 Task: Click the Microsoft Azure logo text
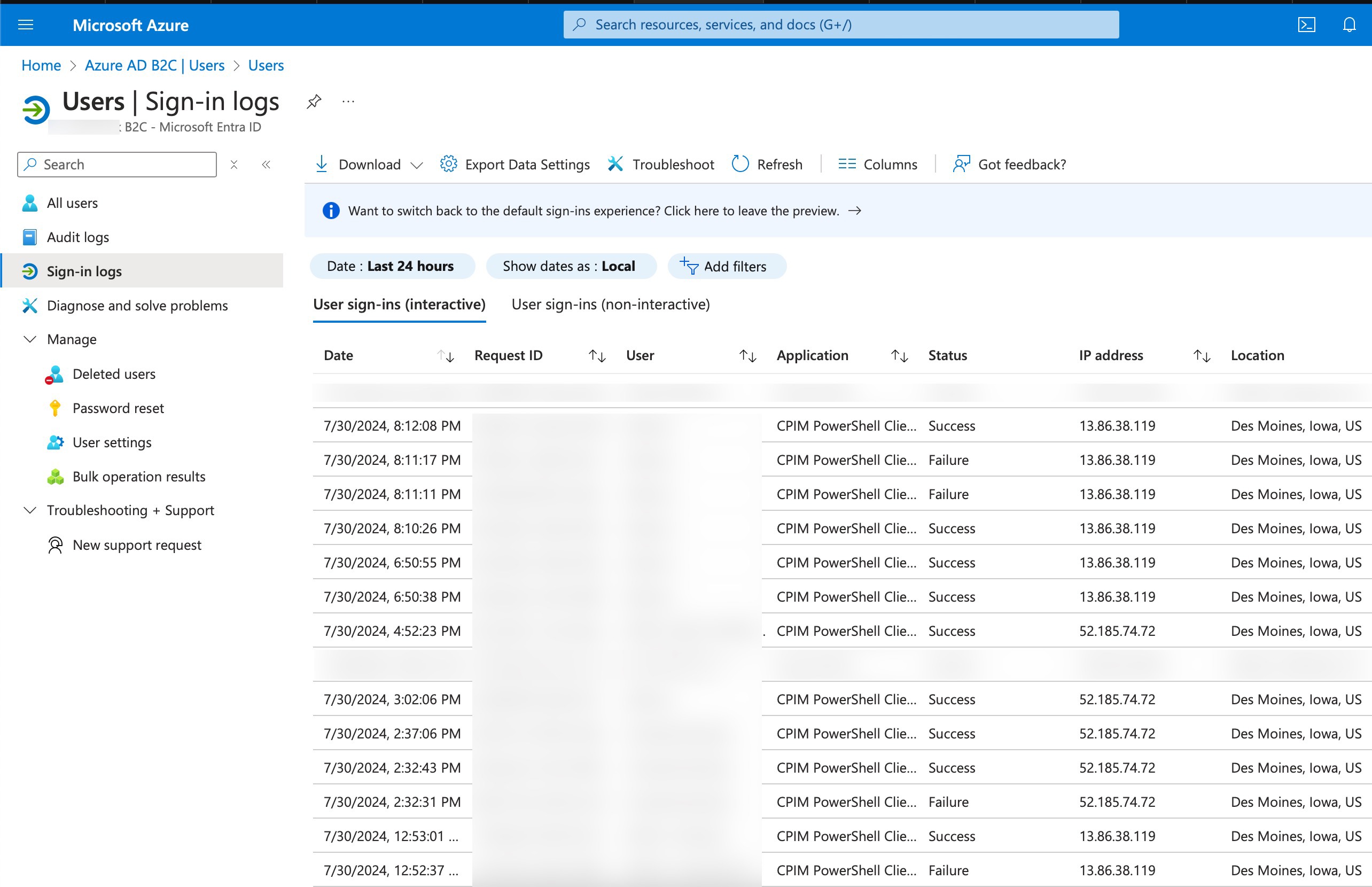point(131,25)
